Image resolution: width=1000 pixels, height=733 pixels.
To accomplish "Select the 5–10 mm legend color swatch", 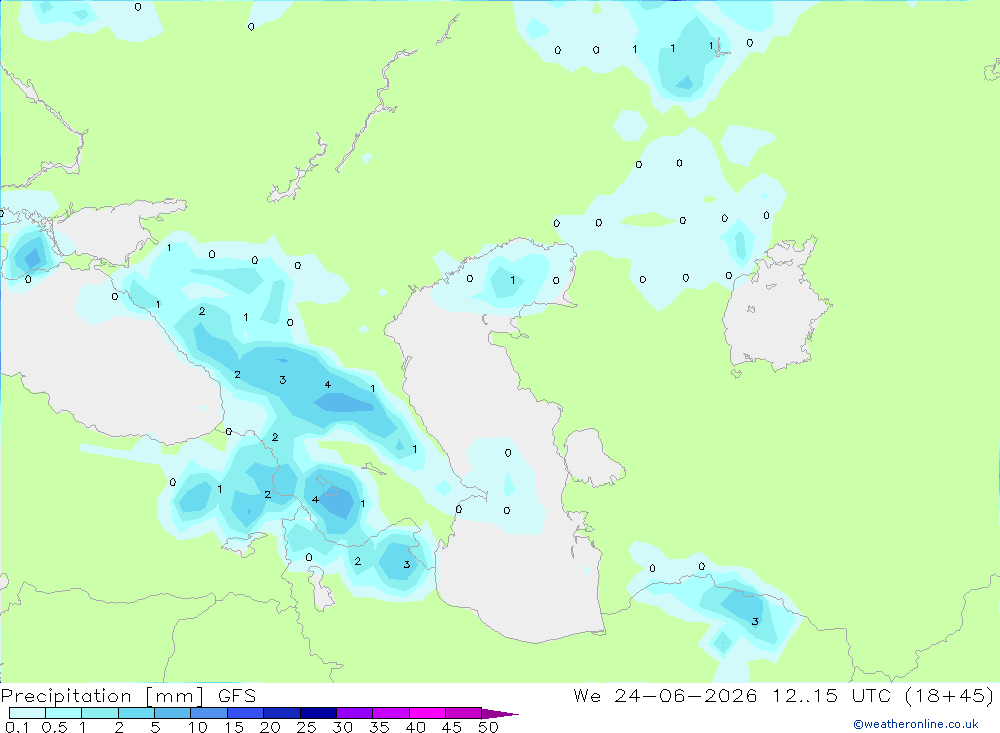I will [173, 713].
